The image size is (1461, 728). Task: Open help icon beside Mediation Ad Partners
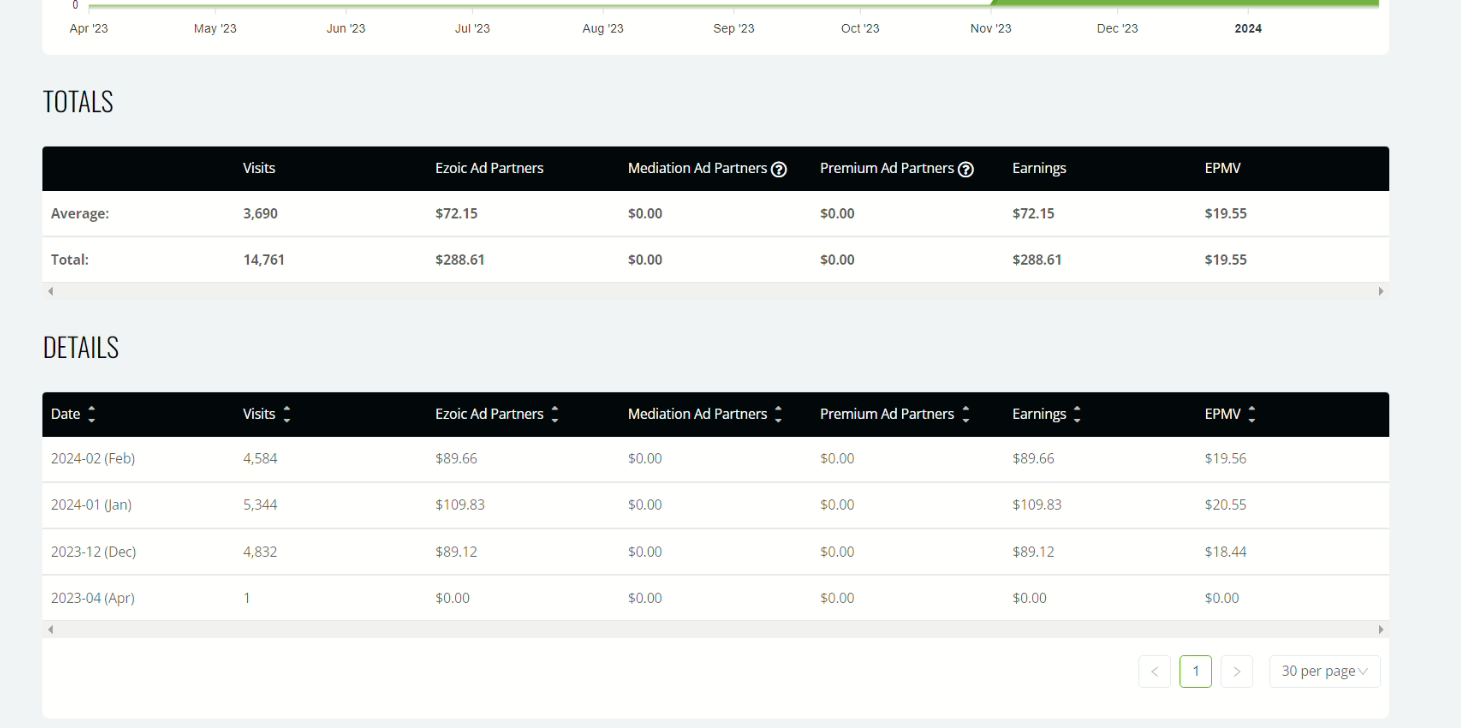pyautogui.click(x=779, y=169)
